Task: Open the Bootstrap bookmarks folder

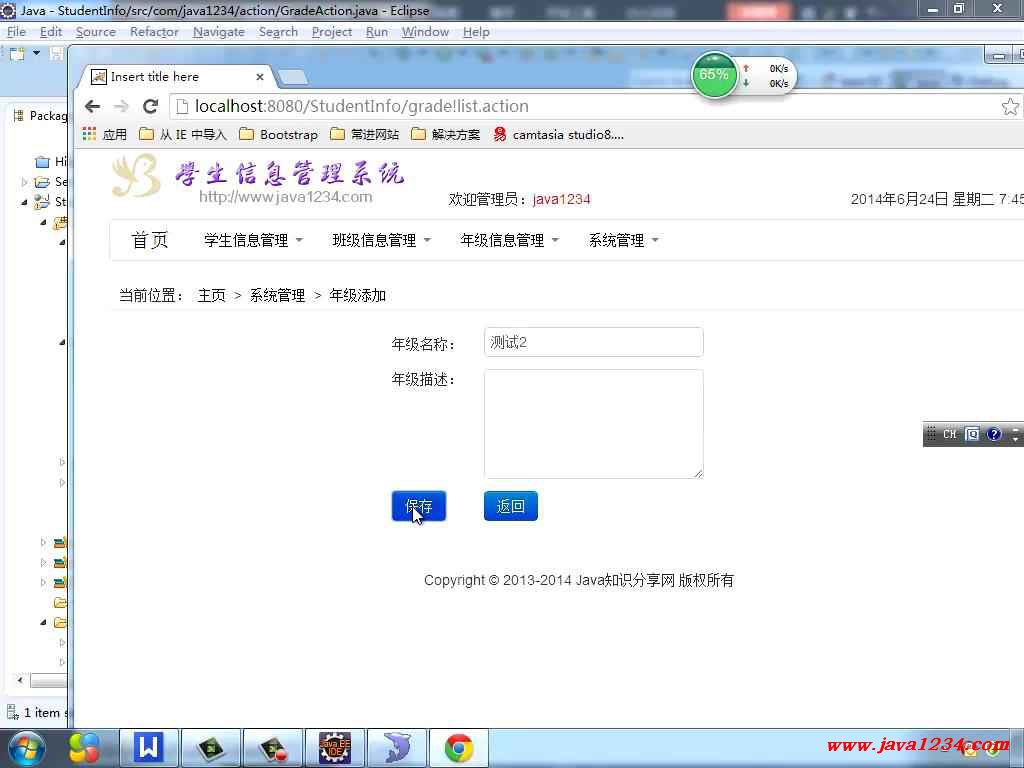Action: (278, 134)
